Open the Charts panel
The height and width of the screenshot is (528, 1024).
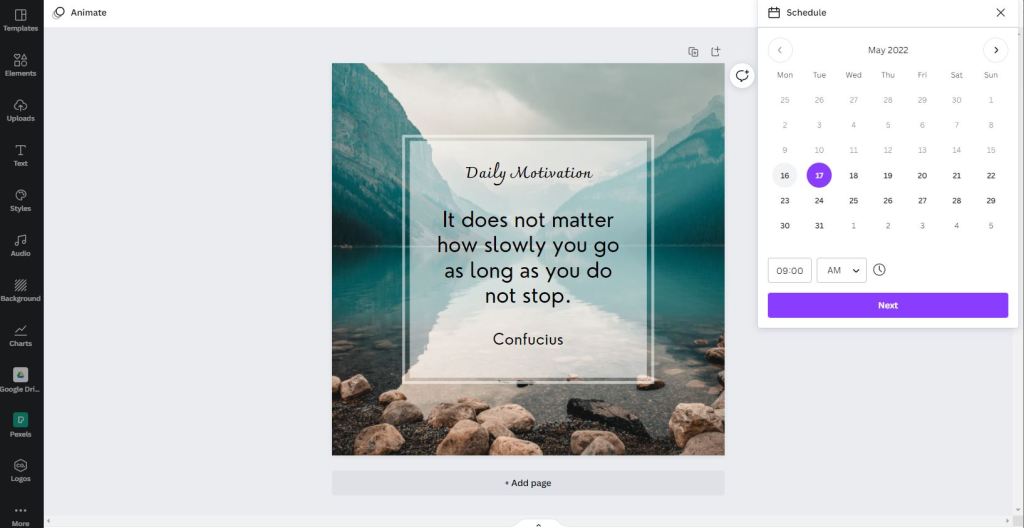coord(20,336)
